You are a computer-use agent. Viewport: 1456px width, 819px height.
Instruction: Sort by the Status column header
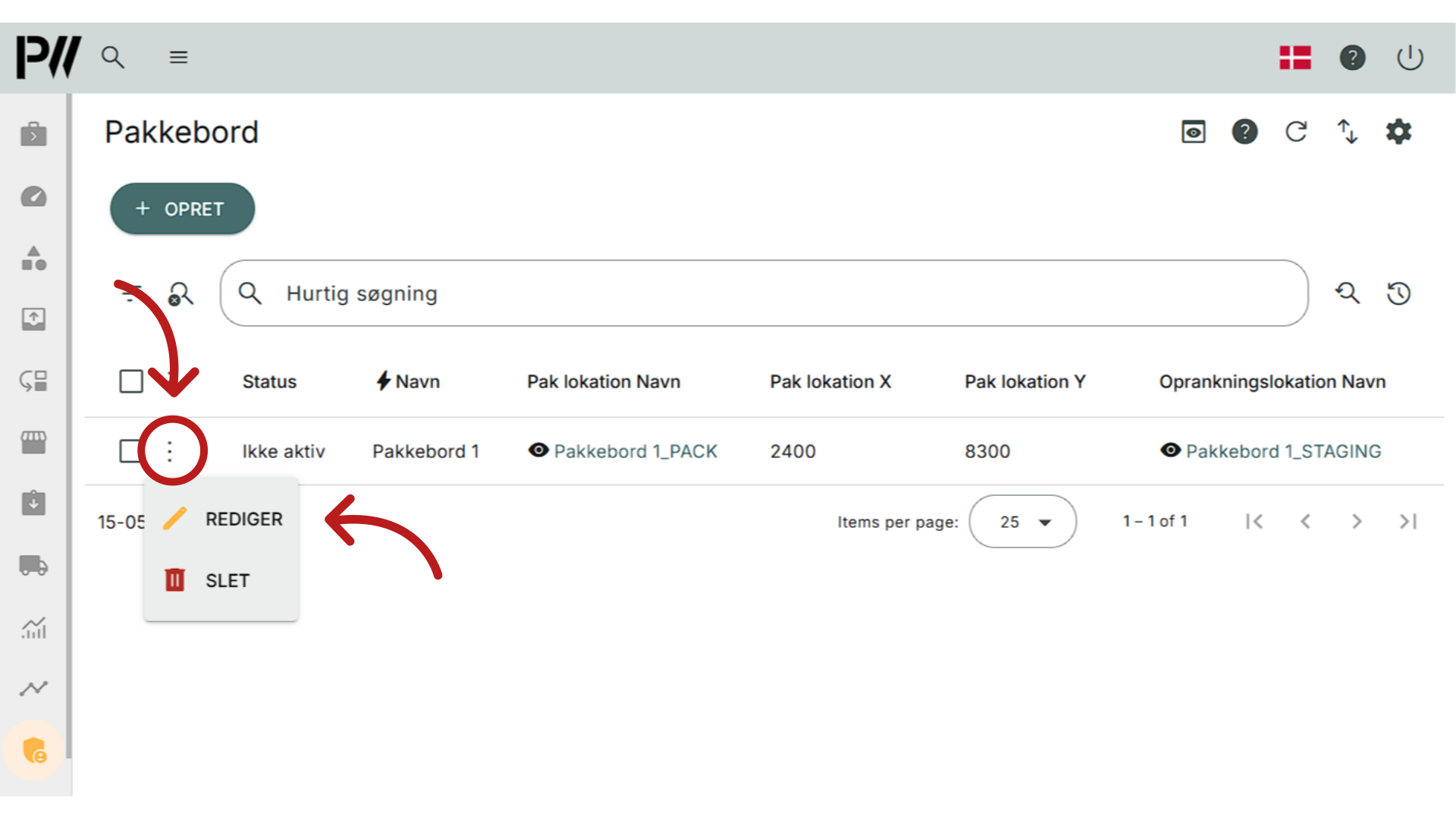coord(269,381)
